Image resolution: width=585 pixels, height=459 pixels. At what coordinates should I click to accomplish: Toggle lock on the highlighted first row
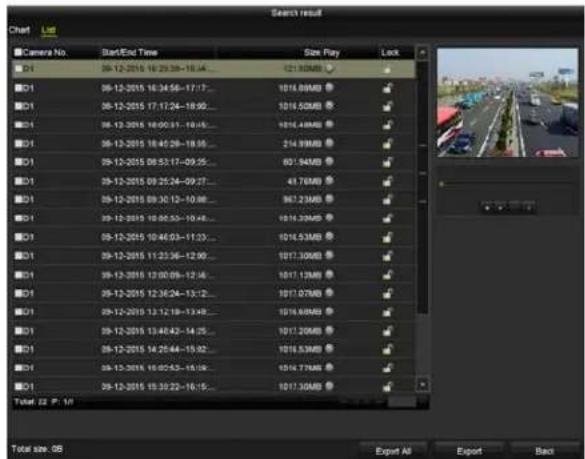(388, 69)
